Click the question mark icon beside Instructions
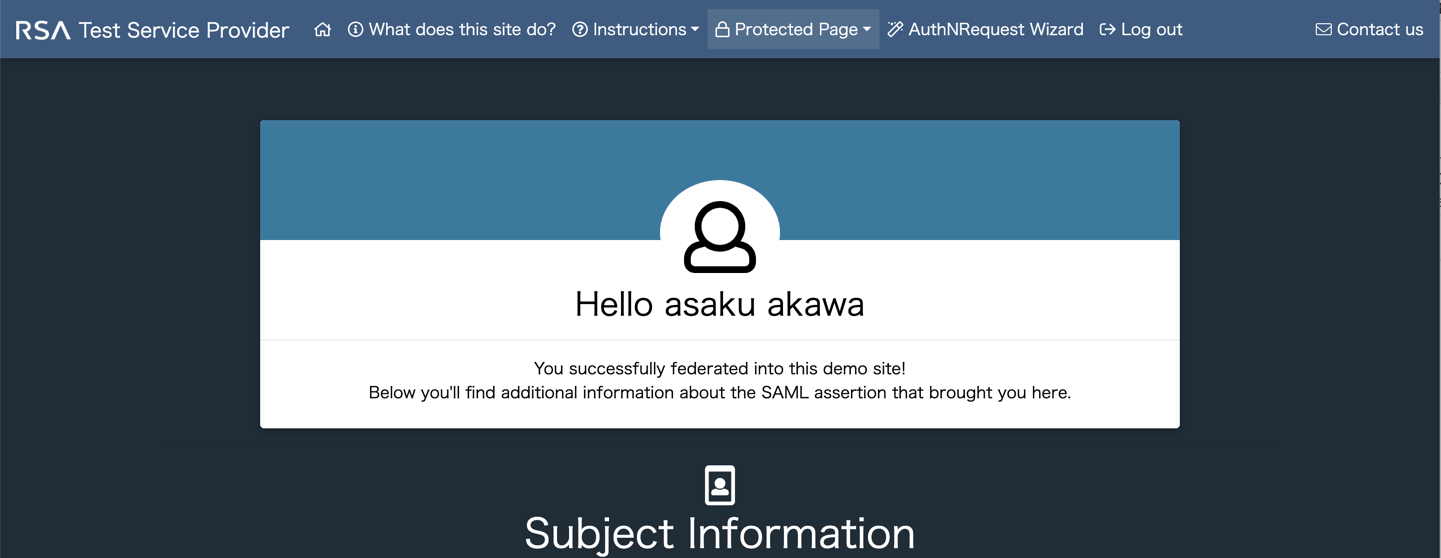The height and width of the screenshot is (558, 1441). (x=580, y=30)
